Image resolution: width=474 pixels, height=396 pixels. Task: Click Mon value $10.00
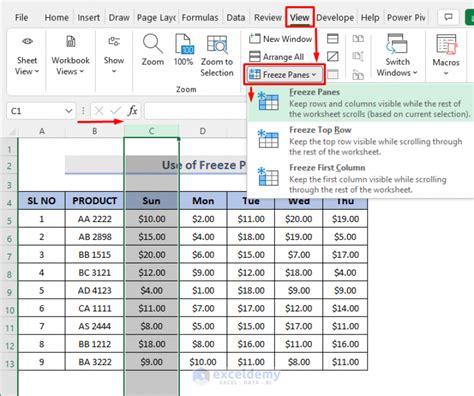pos(203,362)
